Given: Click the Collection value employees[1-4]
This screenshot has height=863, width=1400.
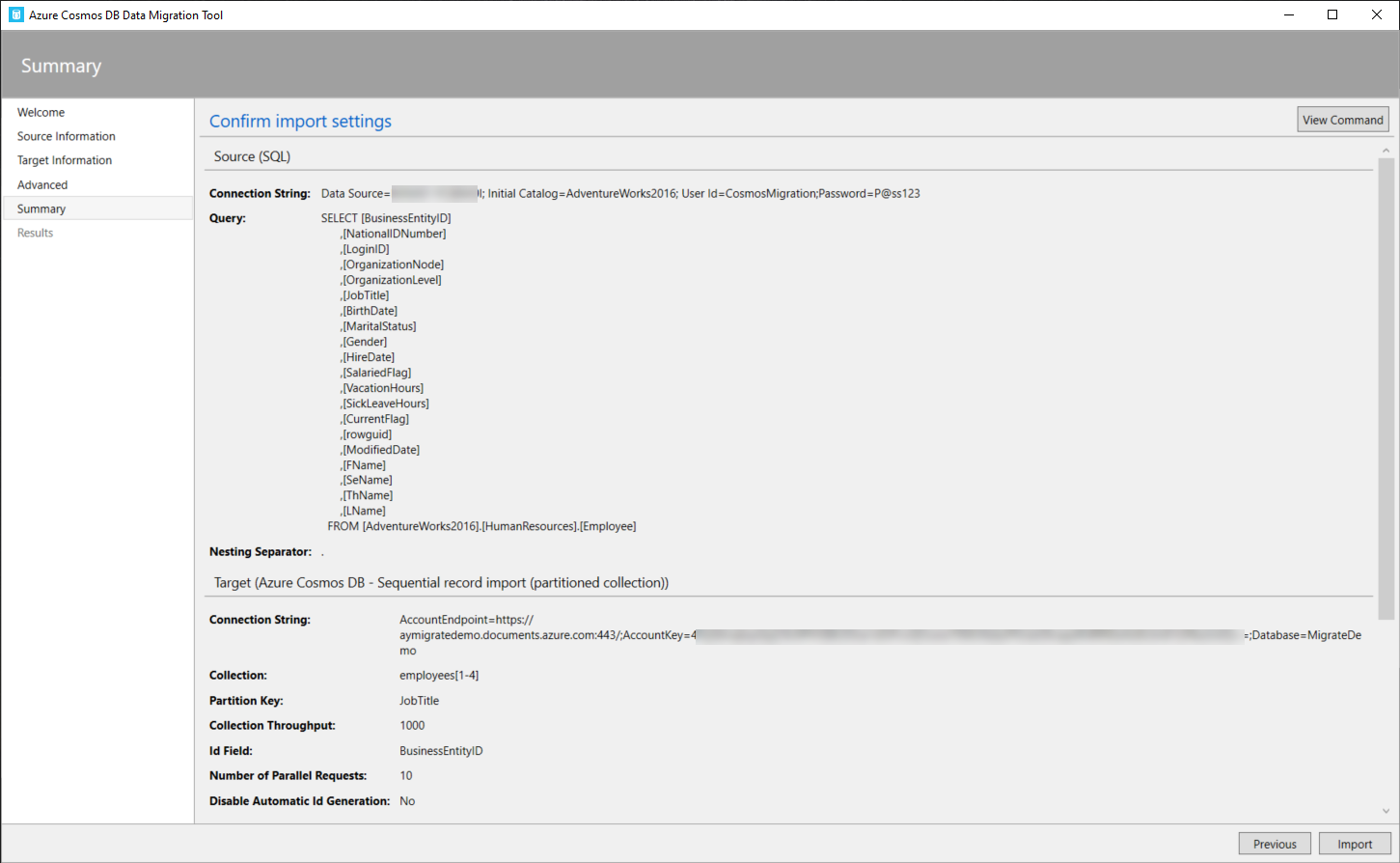Looking at the screenshot, I should (x=439, y=676).
